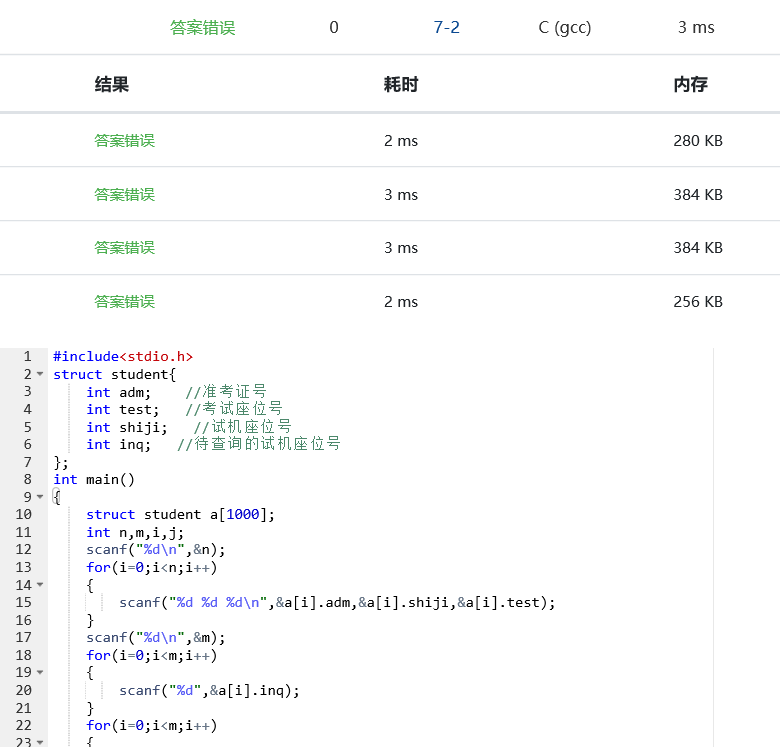
Task: Click the score 0 in the summary row
Action: click(334, 27)
